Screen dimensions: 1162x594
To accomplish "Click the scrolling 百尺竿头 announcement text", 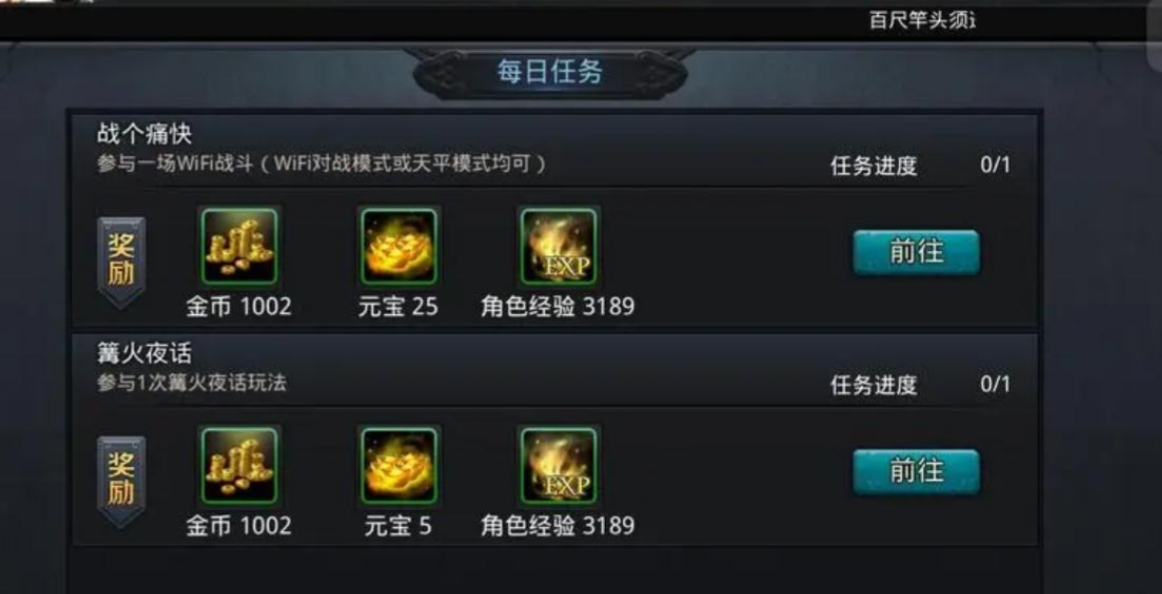I will point(922,21).
